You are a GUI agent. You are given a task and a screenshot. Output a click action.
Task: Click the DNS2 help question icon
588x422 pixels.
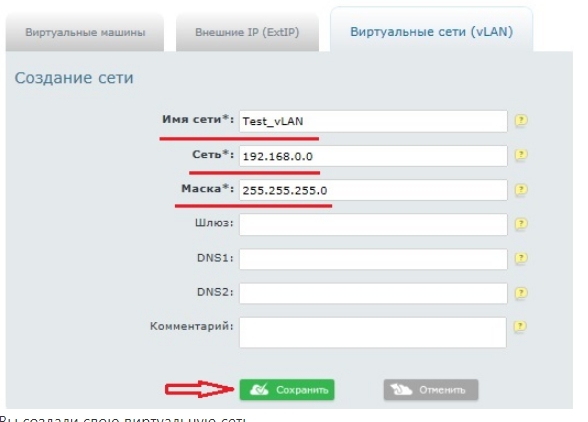point(521,293)
